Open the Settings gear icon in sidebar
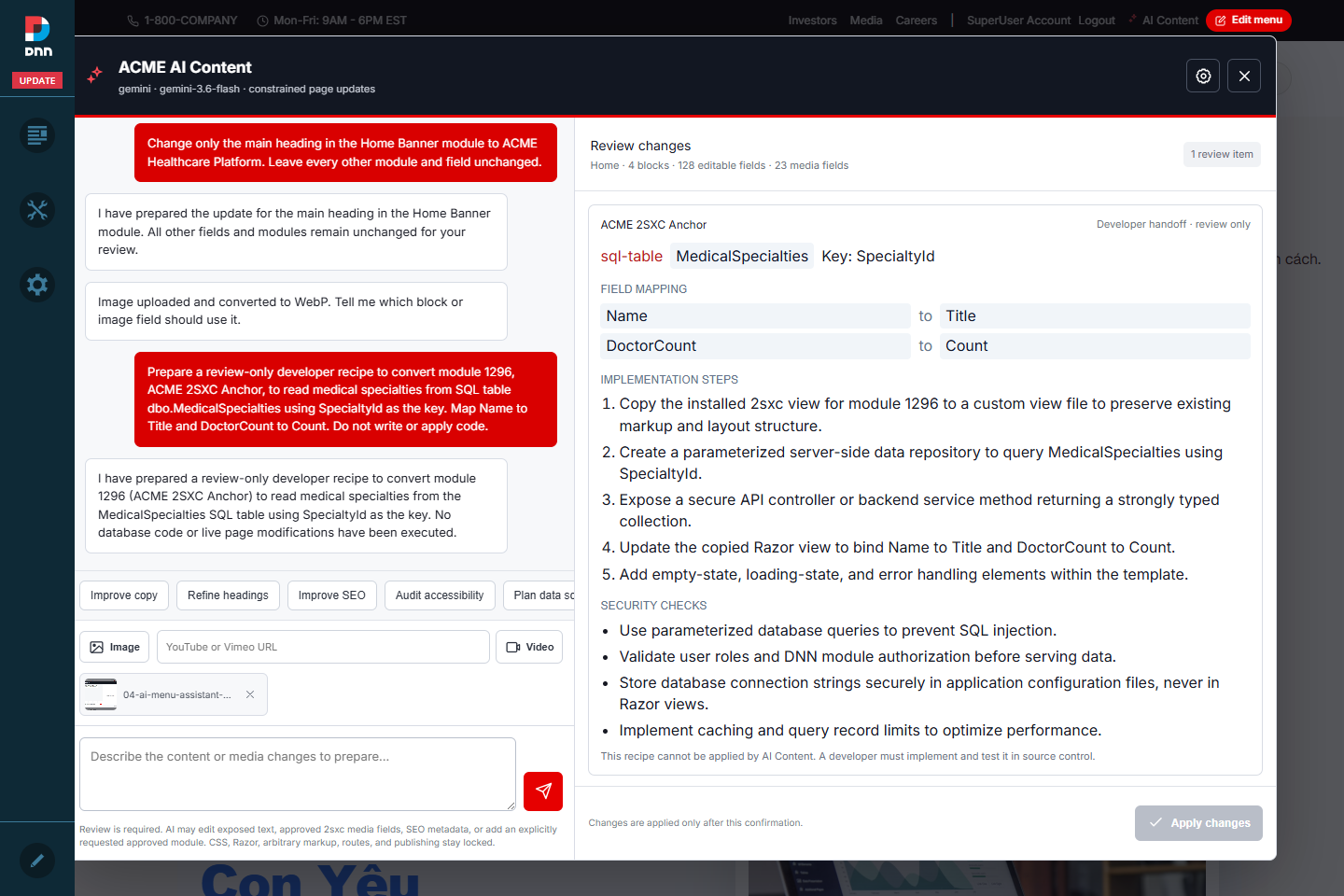The width and height of the screenshot is (1344, 896). click(x=37, y=285)
